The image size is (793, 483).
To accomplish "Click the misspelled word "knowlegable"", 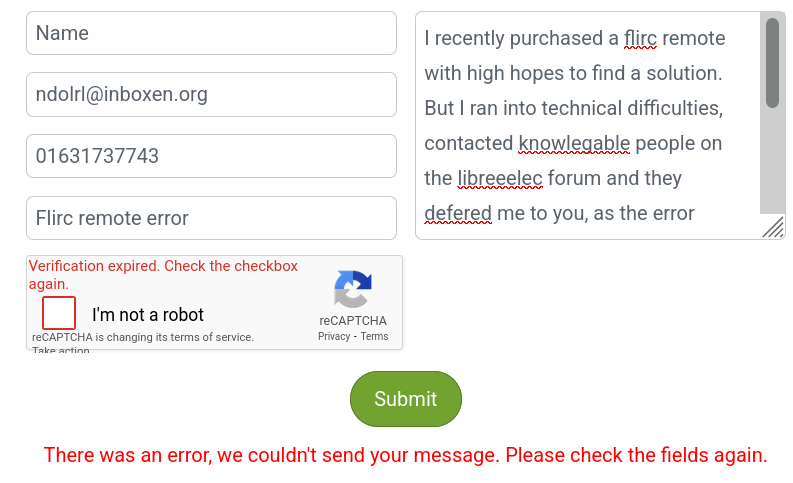I will tap(574, 143).
